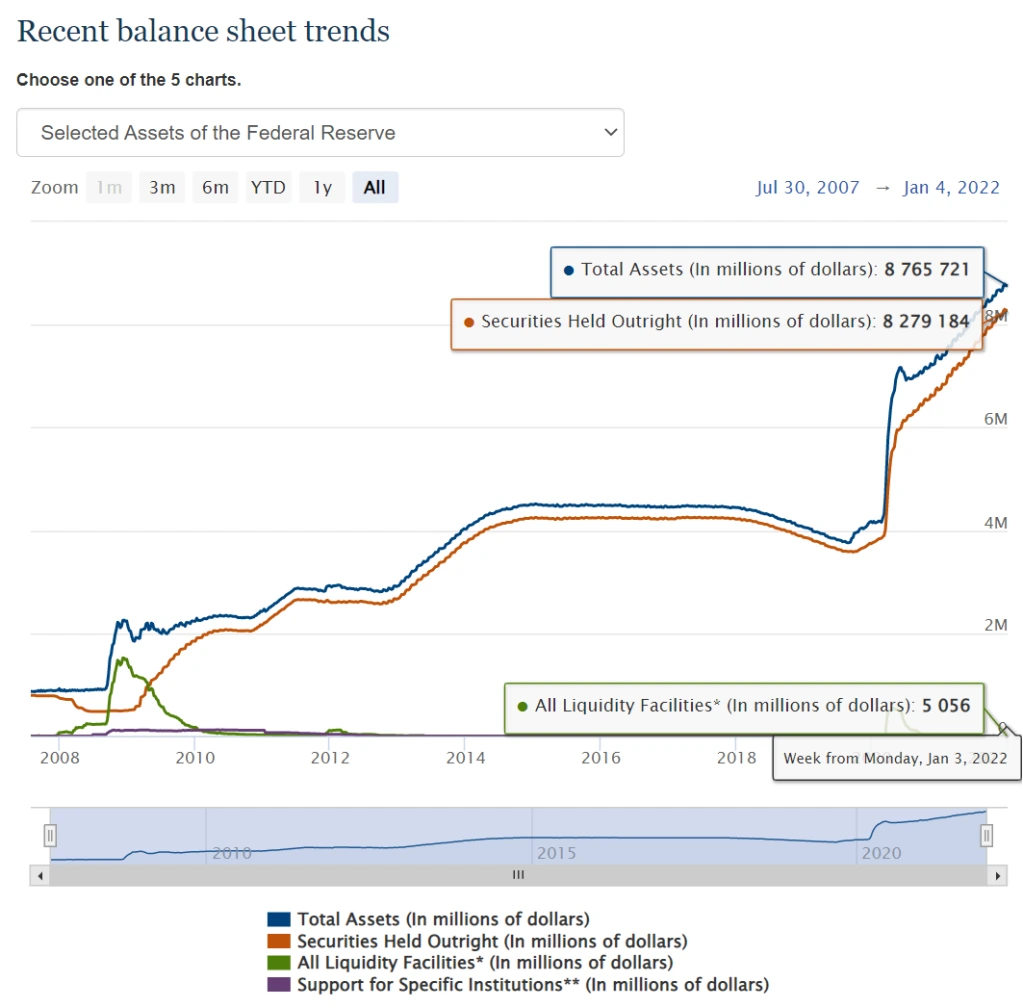Select the YTD zoom tab
Image resolution: width=1023 pixels, height=1008 pixels.
click(x=267, y=187)
